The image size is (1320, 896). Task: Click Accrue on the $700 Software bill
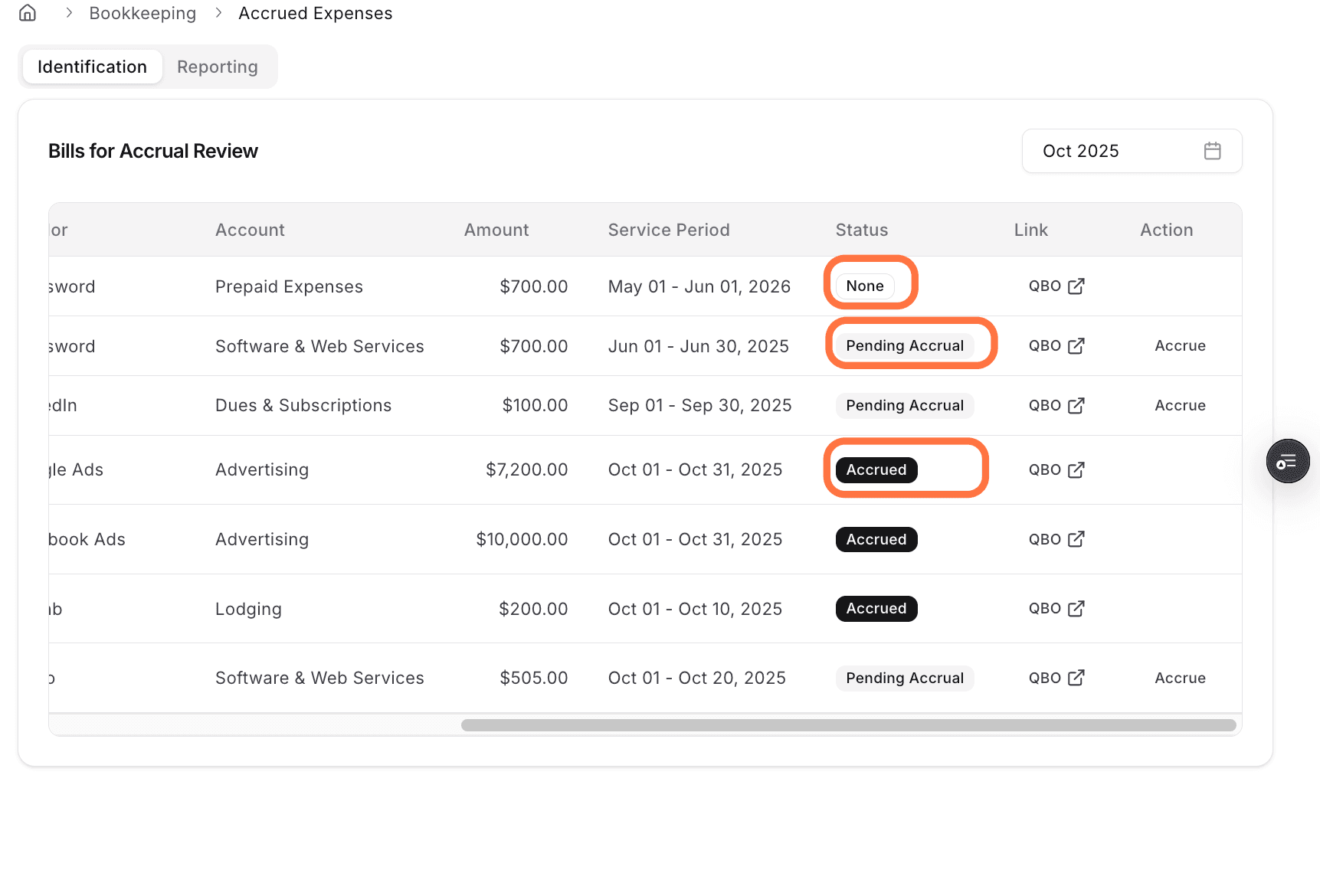coord(1180,345)
